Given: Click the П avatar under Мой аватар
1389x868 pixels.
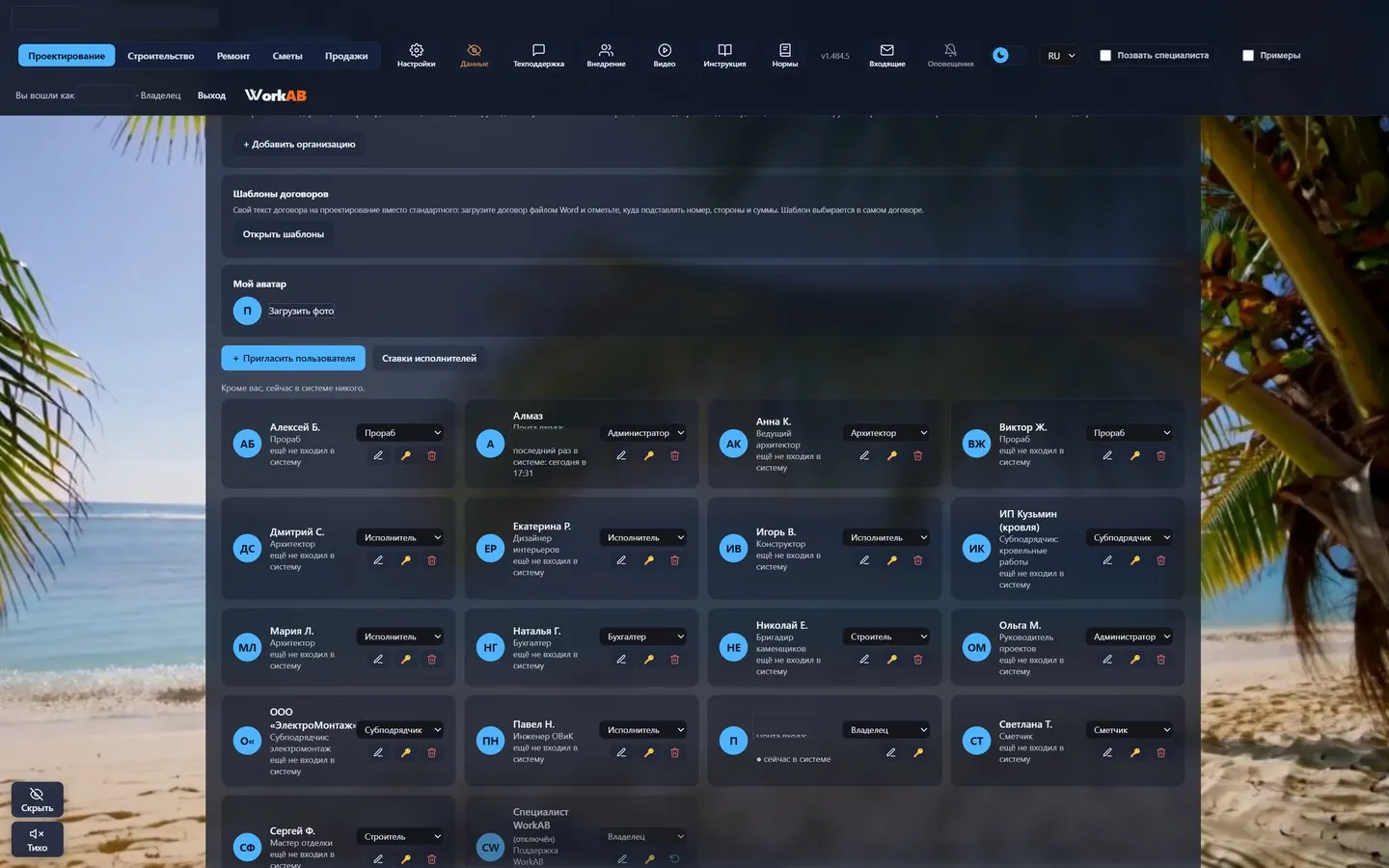Looking at the screenshot, I should point(247,311).
